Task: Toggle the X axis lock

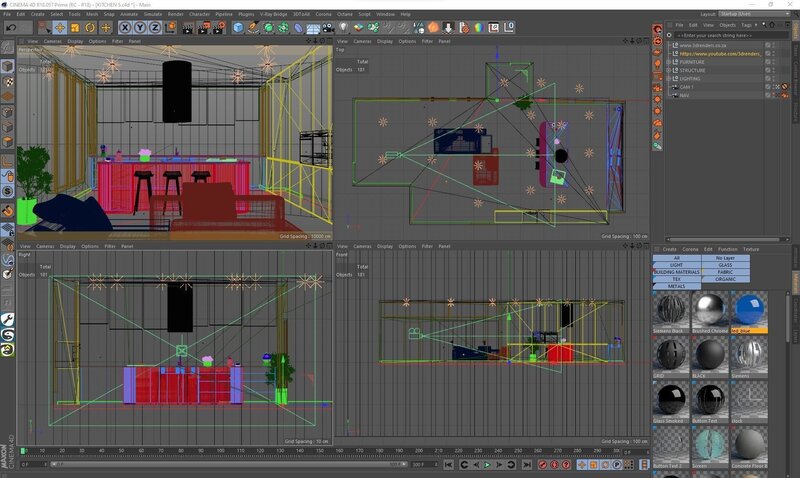Action: tap(126, 28)
